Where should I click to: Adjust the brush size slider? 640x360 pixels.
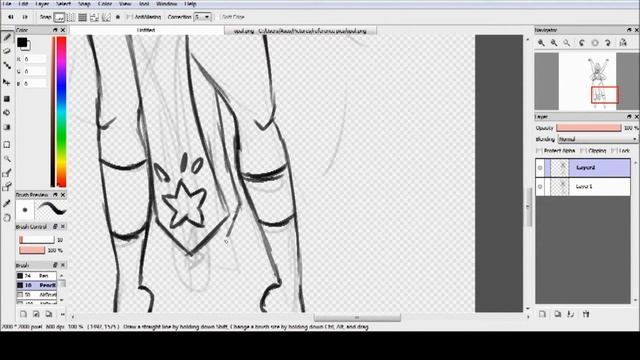pyautogui.click(x=36, y=240)
